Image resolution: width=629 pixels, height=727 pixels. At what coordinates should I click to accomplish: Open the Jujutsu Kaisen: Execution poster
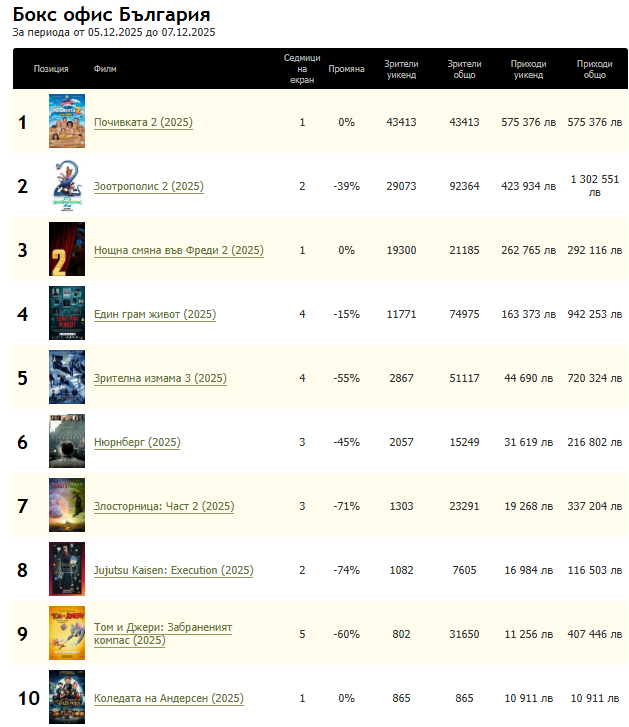61,570
